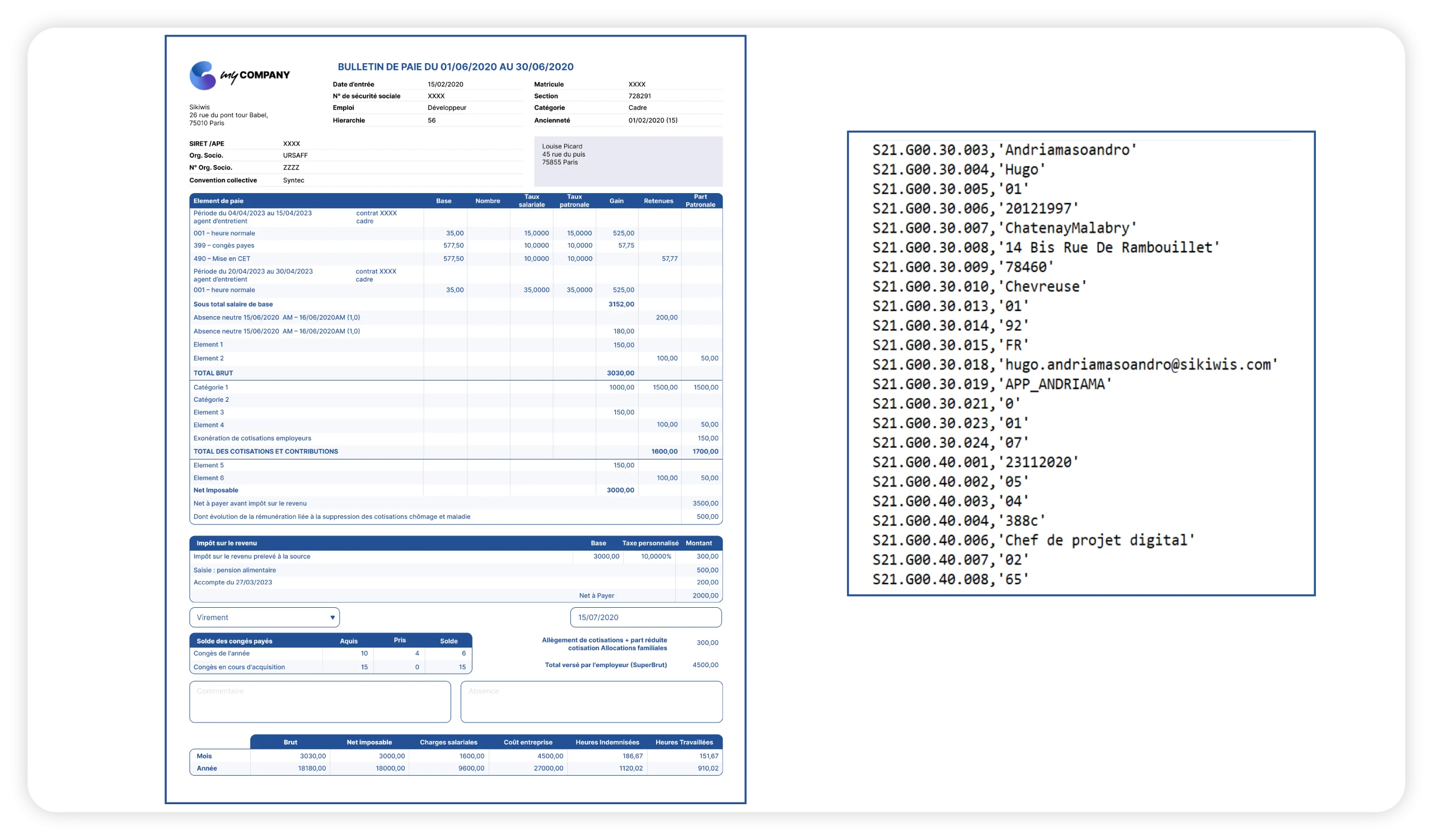
Task: Open the Virement payment method dropdown
Action: click(264, 617)
